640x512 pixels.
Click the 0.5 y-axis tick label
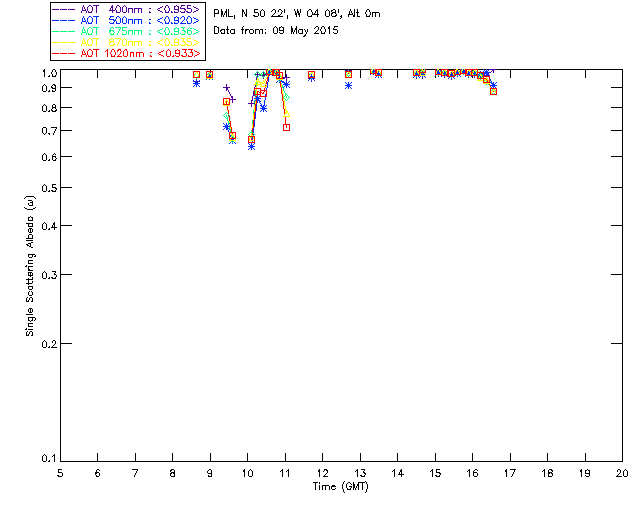49,188
